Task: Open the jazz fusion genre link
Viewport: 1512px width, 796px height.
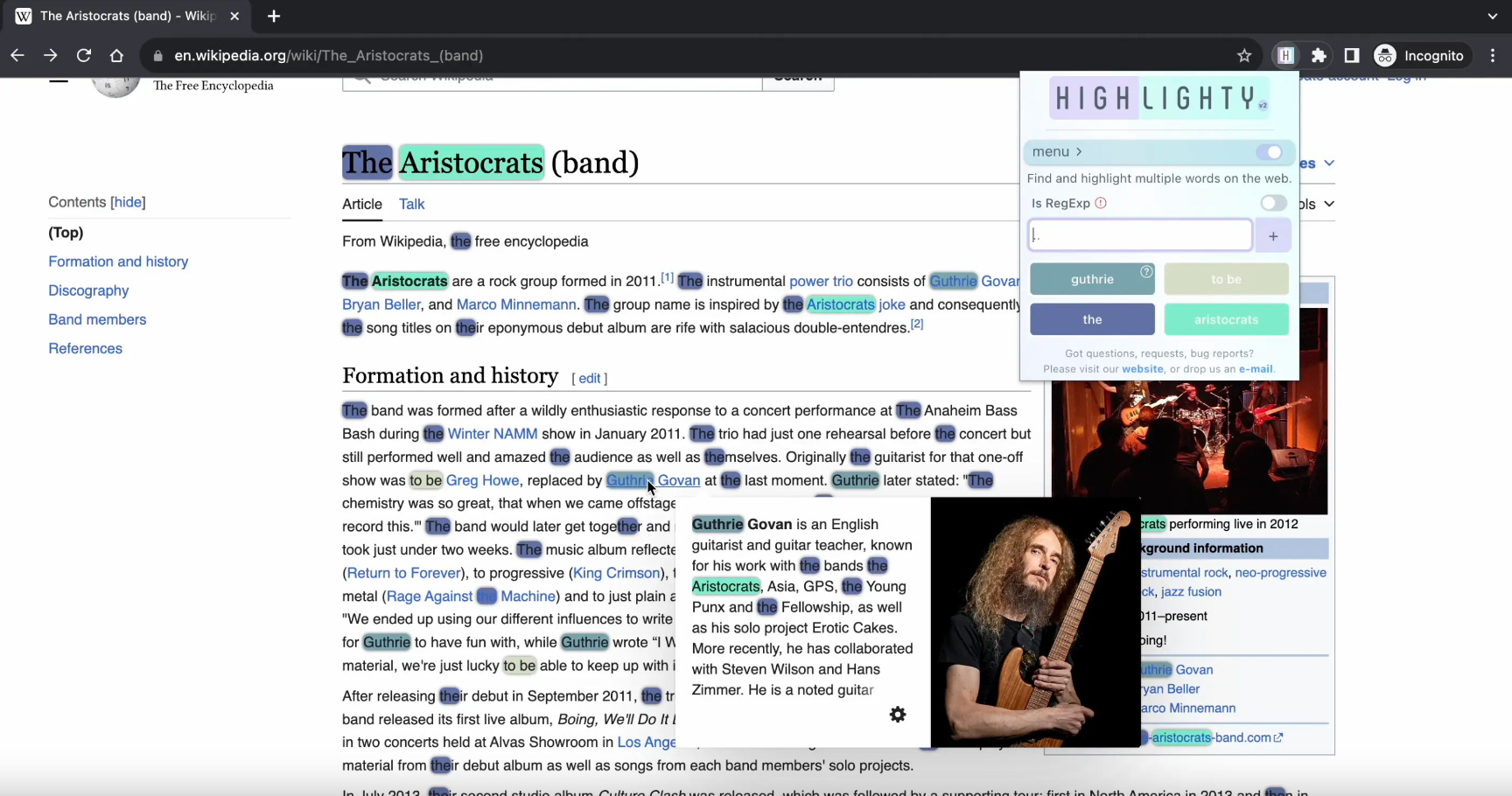Action: coord(1191,591)
